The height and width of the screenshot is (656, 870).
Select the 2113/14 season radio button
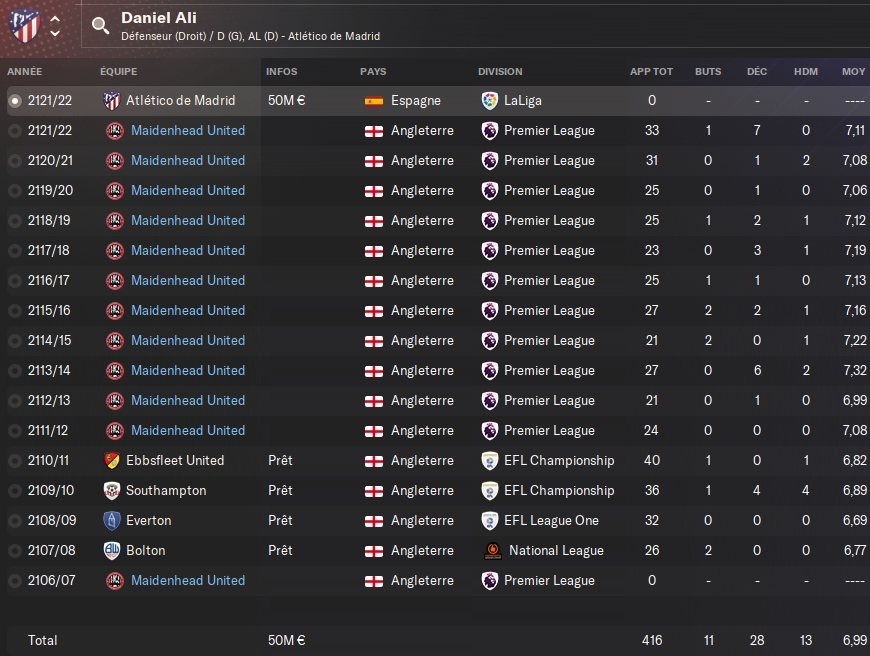pos(14,371)
